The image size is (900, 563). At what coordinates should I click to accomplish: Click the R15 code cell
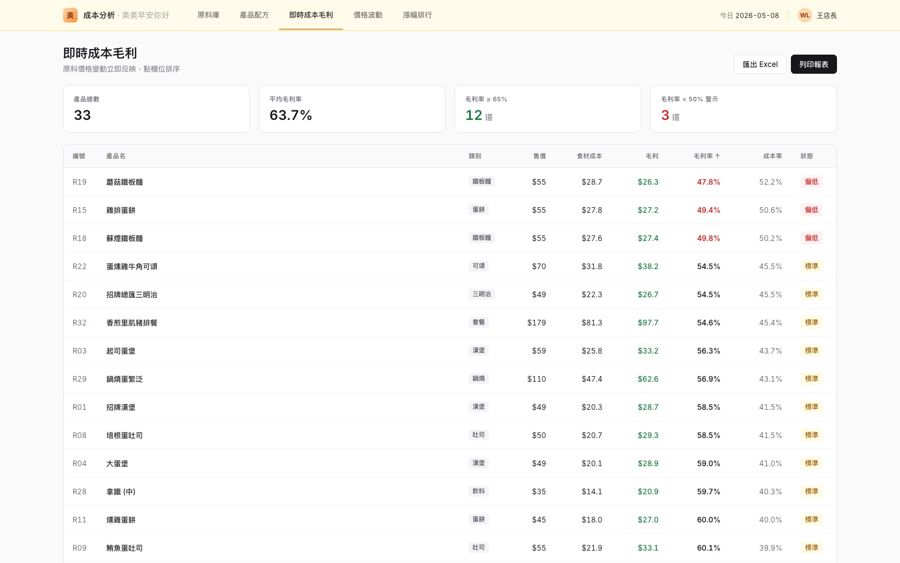(x=79, y=210)
